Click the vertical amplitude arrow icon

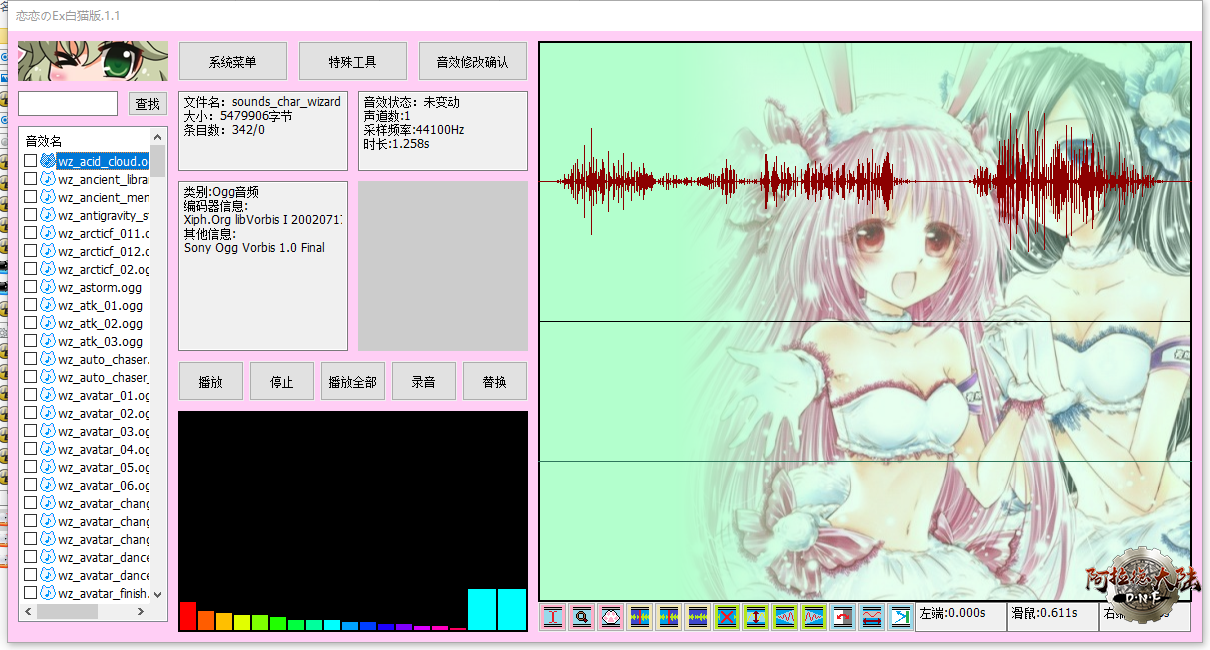tap(756, 617)
